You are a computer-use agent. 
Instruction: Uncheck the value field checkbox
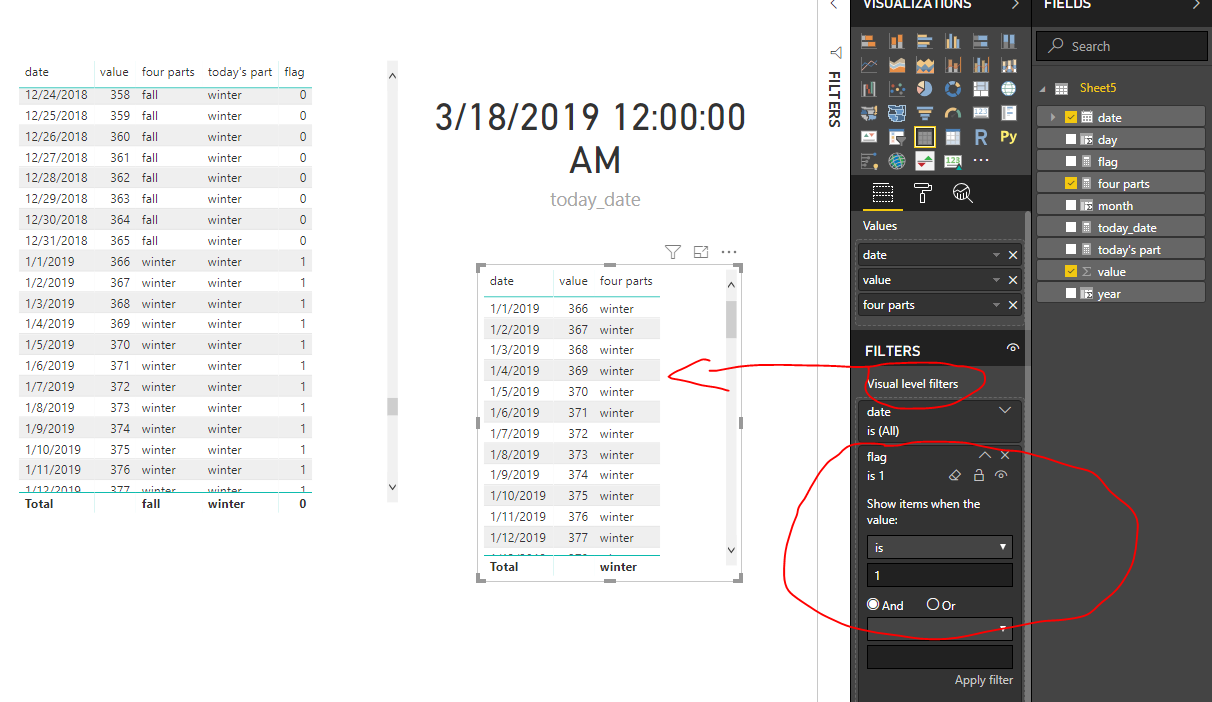1071,271
